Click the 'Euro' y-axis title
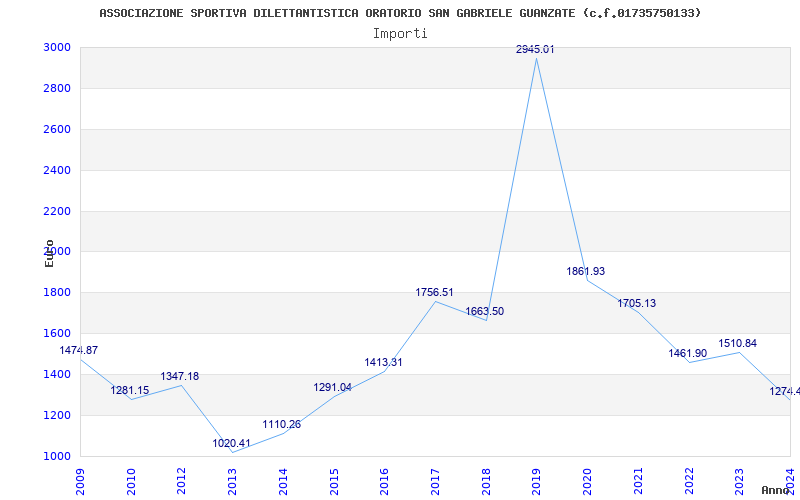Viewport: 800px width, 500px height. point(49,253)
